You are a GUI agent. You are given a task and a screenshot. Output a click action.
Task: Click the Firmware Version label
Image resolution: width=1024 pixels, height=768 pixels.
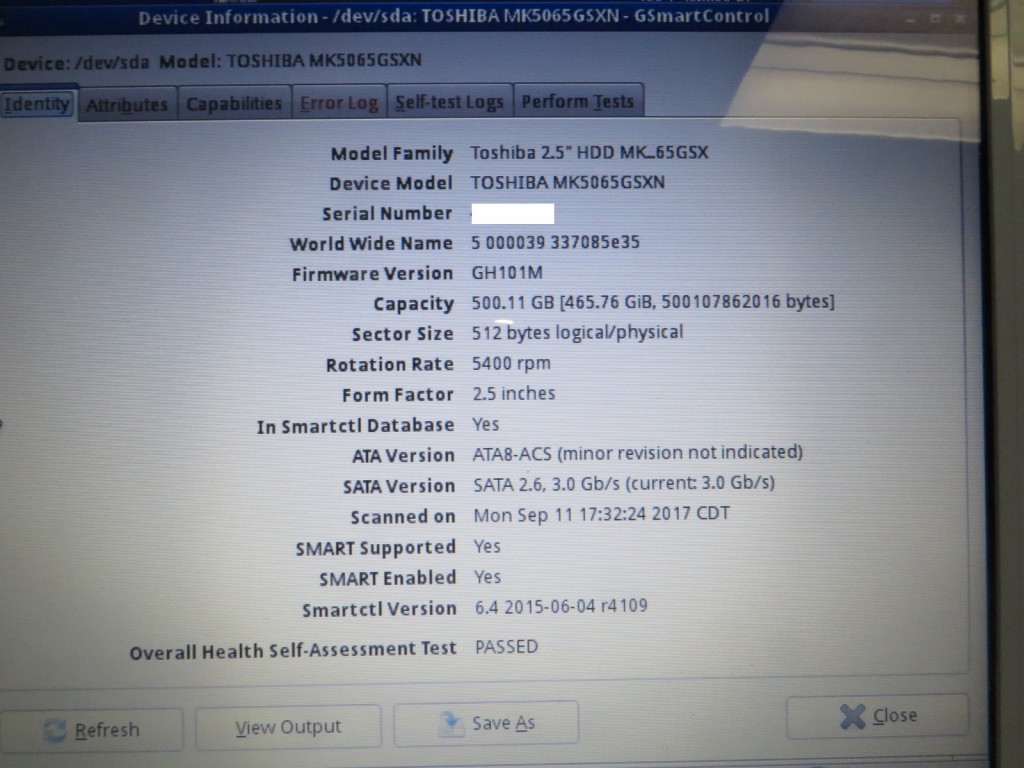tap(372, 274)
